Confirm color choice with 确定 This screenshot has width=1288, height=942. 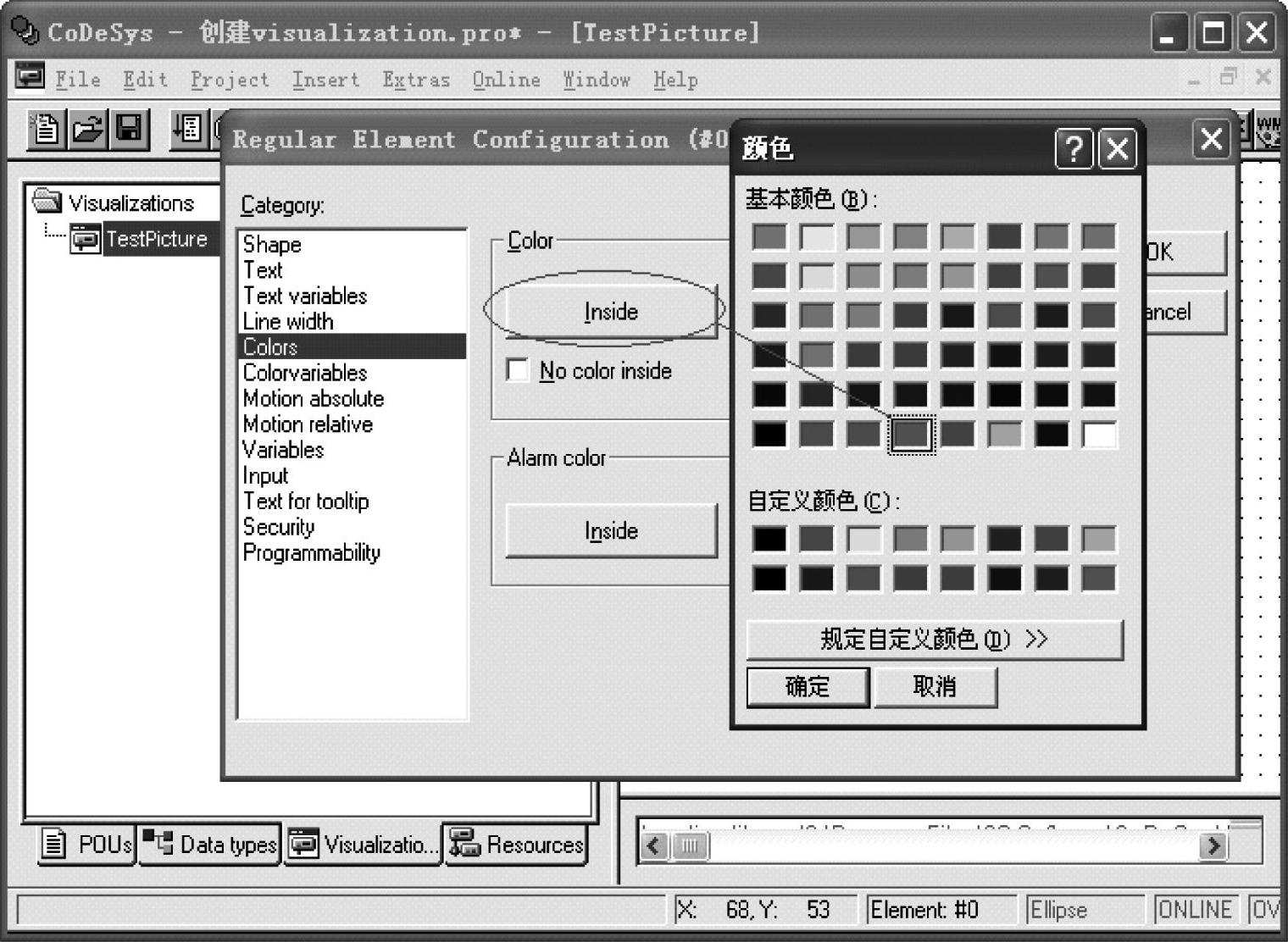click(808, 686)
